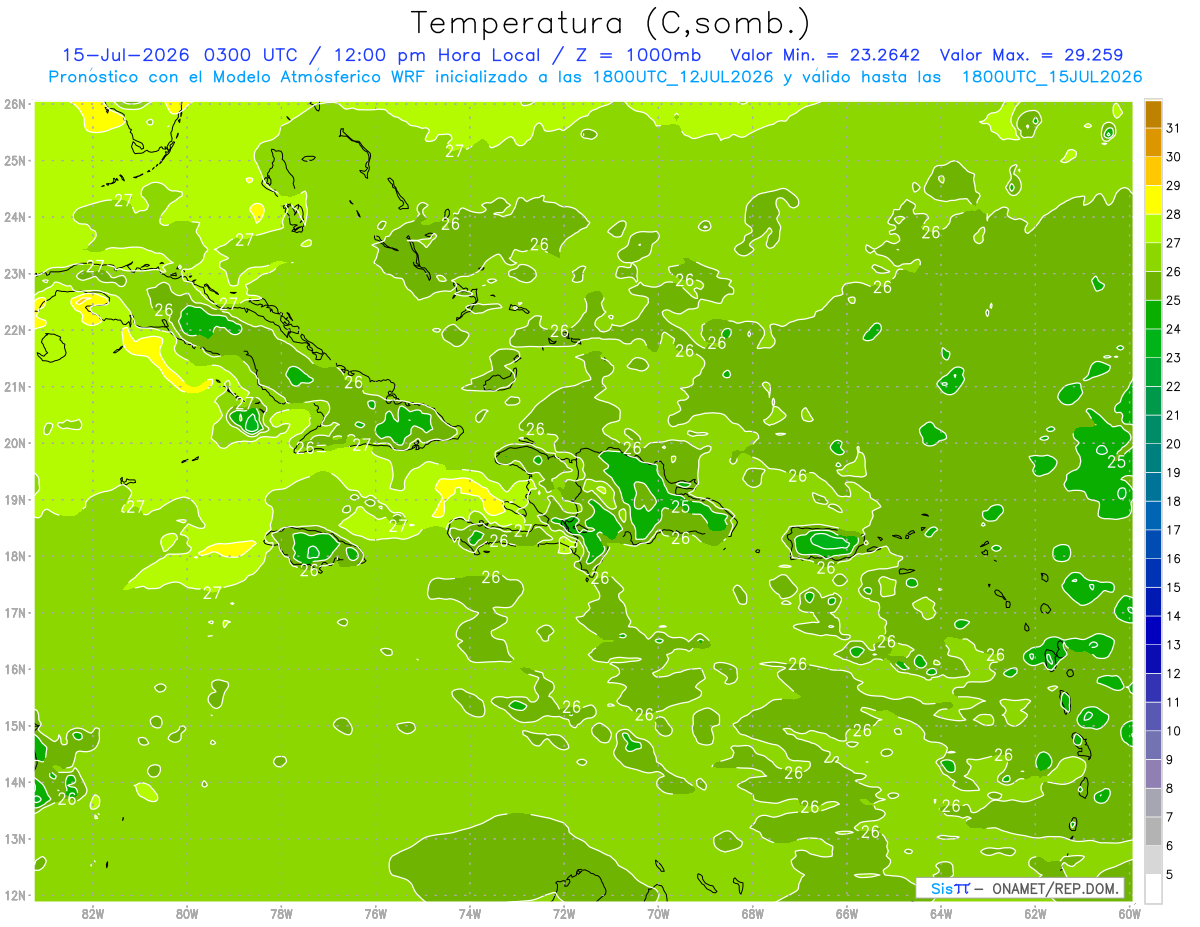Click the 18N latitude axis label

pyautogui.click(x=15, y=556)
